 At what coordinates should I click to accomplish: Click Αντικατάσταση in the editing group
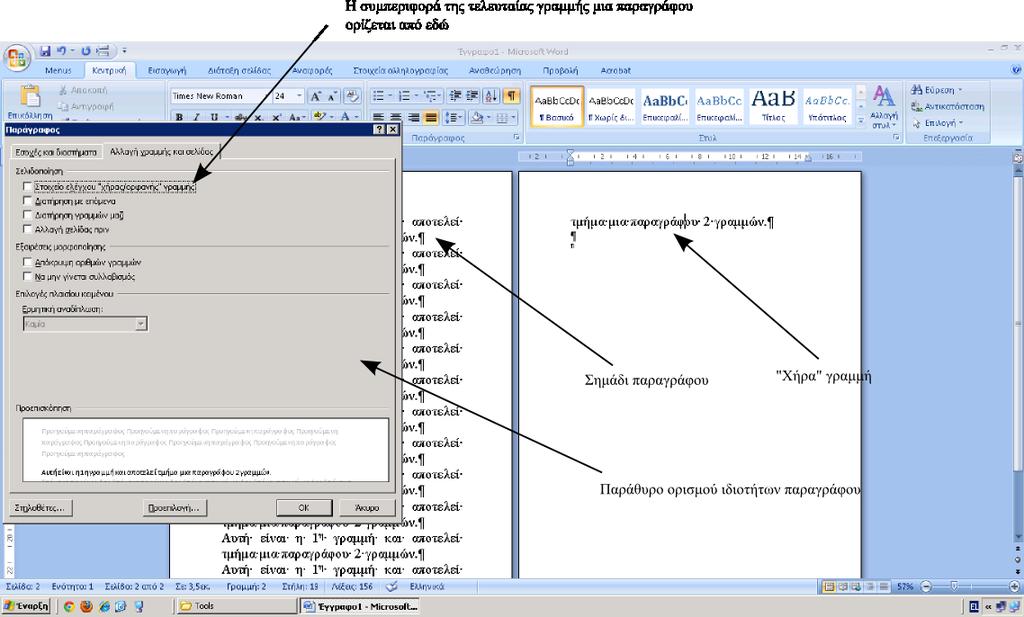click(948, 106)
